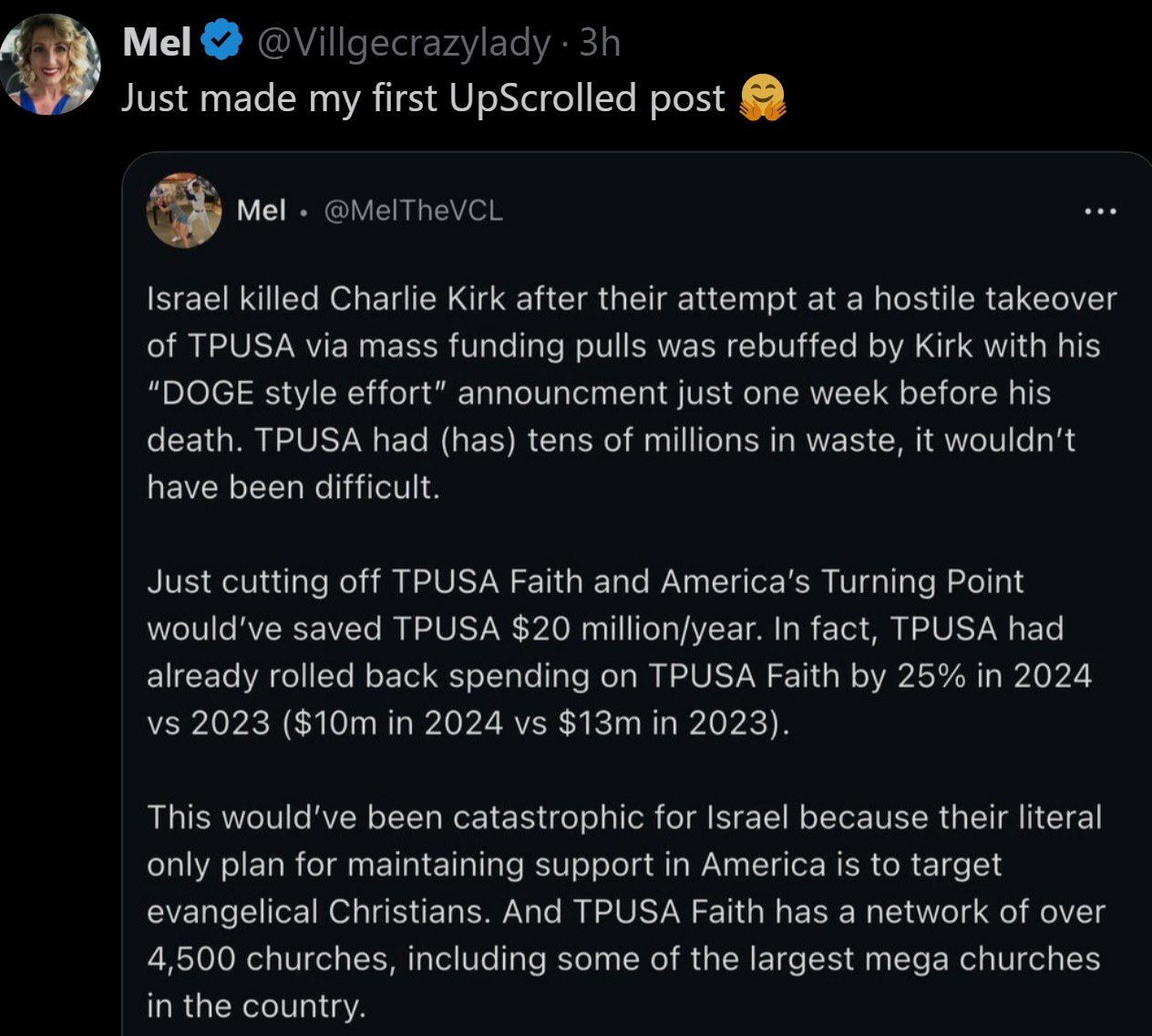Click the words 'evangelical Christians'
The image size is (1152, 1036).
point(316,911)
